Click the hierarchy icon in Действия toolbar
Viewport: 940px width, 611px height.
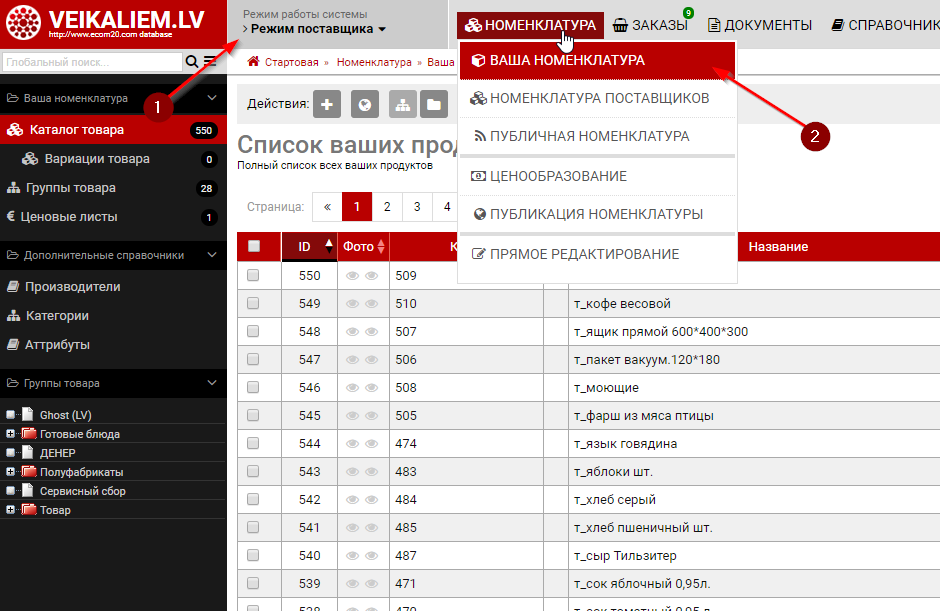[402, 104]
